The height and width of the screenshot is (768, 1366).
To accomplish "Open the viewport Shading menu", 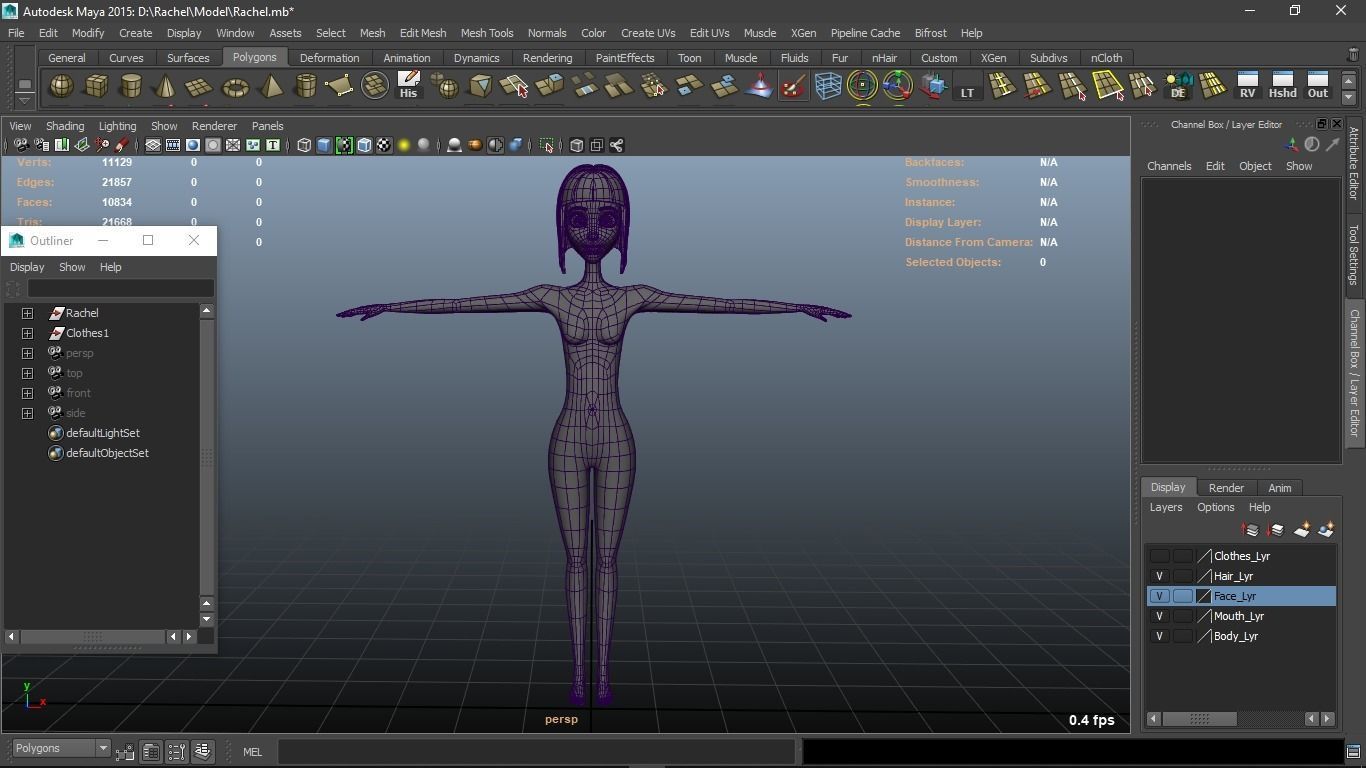I will click(x=65, y=126).
